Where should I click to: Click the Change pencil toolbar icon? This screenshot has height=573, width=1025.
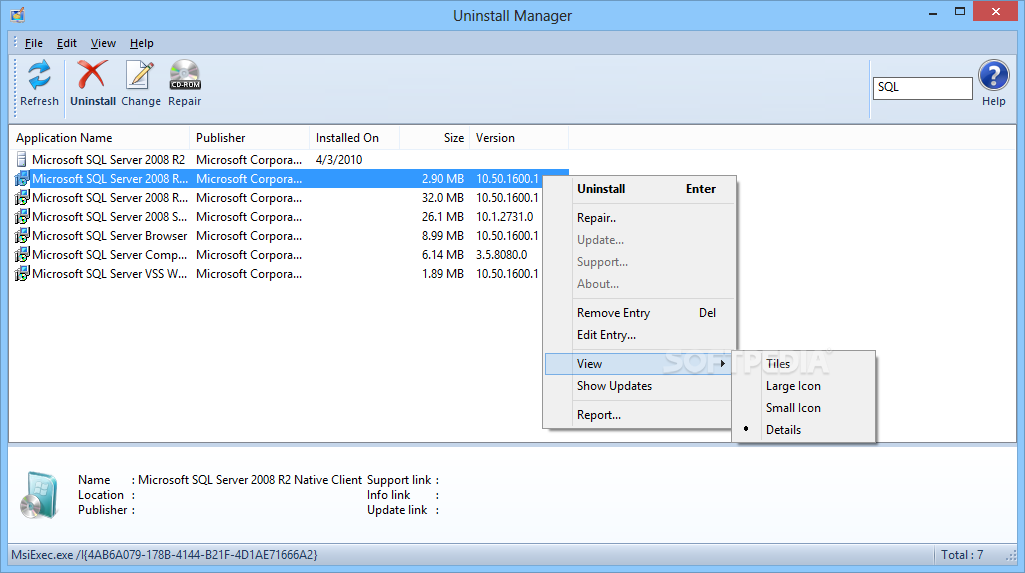[x=140, y=74]
